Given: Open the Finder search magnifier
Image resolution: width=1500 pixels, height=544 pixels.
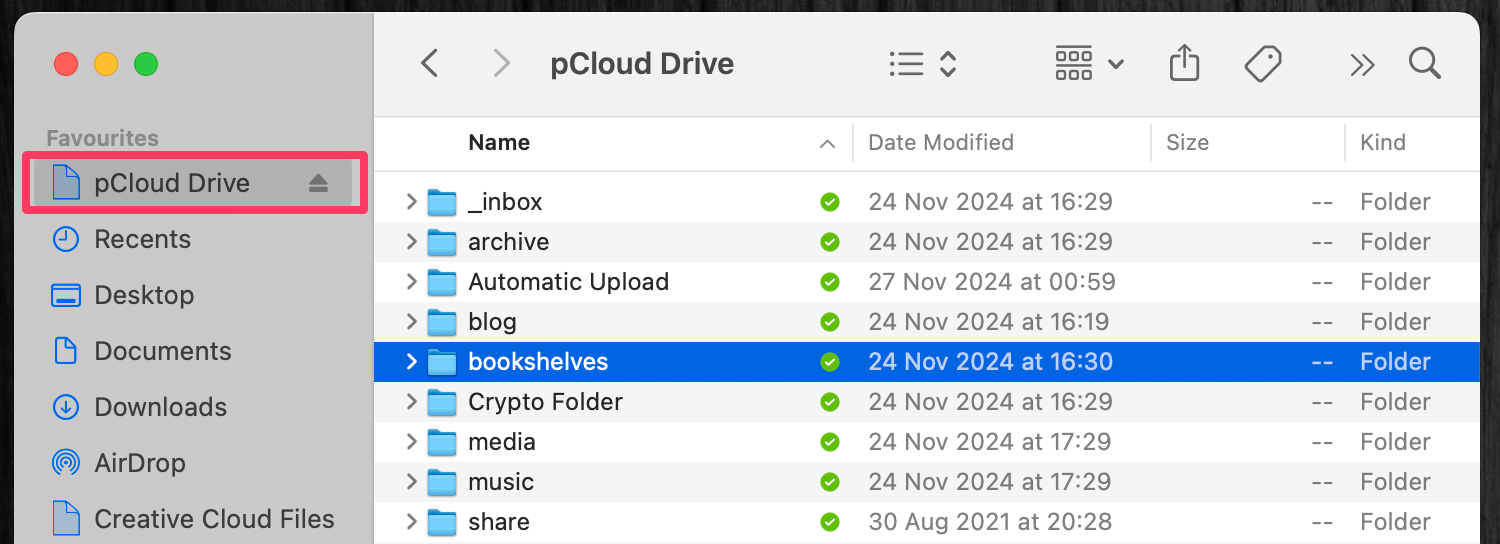Looking at the screenshot, I should (x=1424, y=65).
